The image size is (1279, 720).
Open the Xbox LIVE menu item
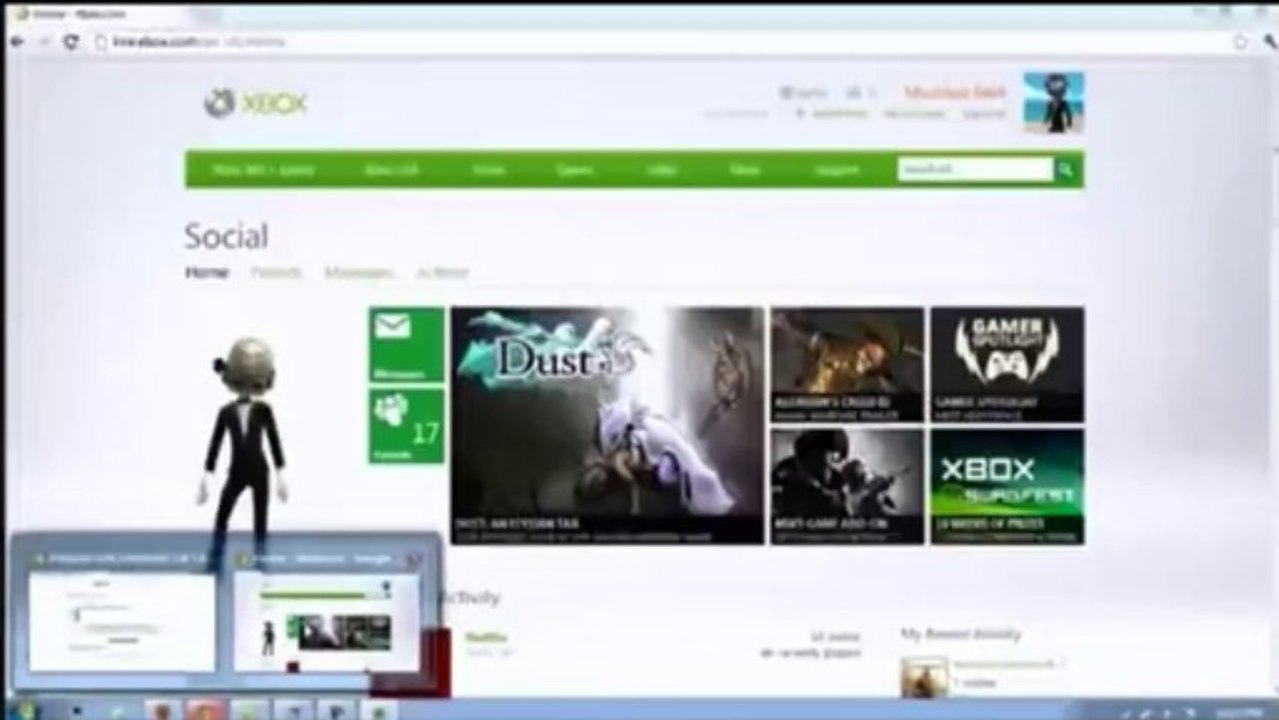pos(391,170)
